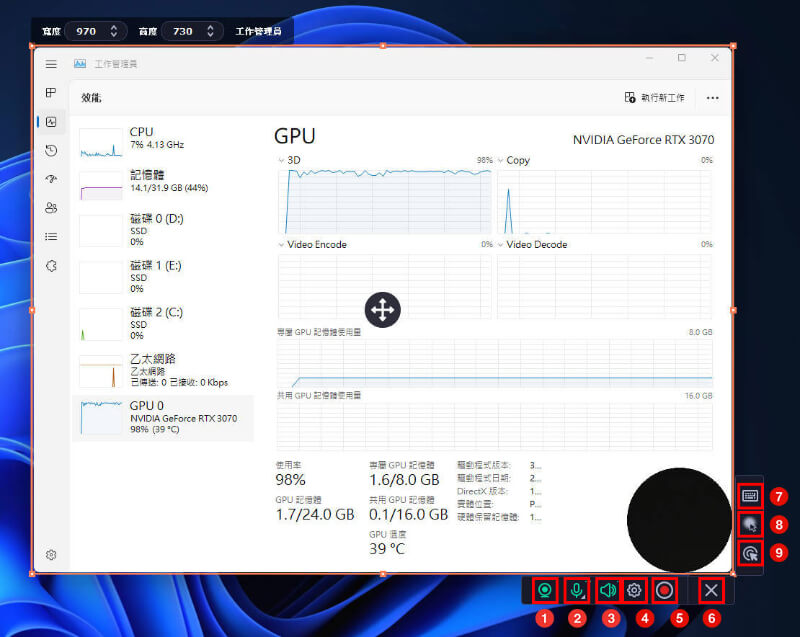Open the recorder settings gear
800x637 pixels.
coord(634,591)
